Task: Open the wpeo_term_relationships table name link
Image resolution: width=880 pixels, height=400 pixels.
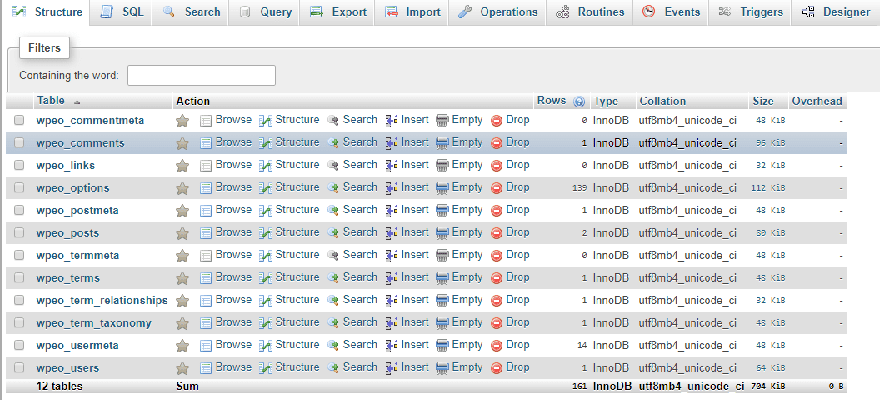Action: [102, 300]
